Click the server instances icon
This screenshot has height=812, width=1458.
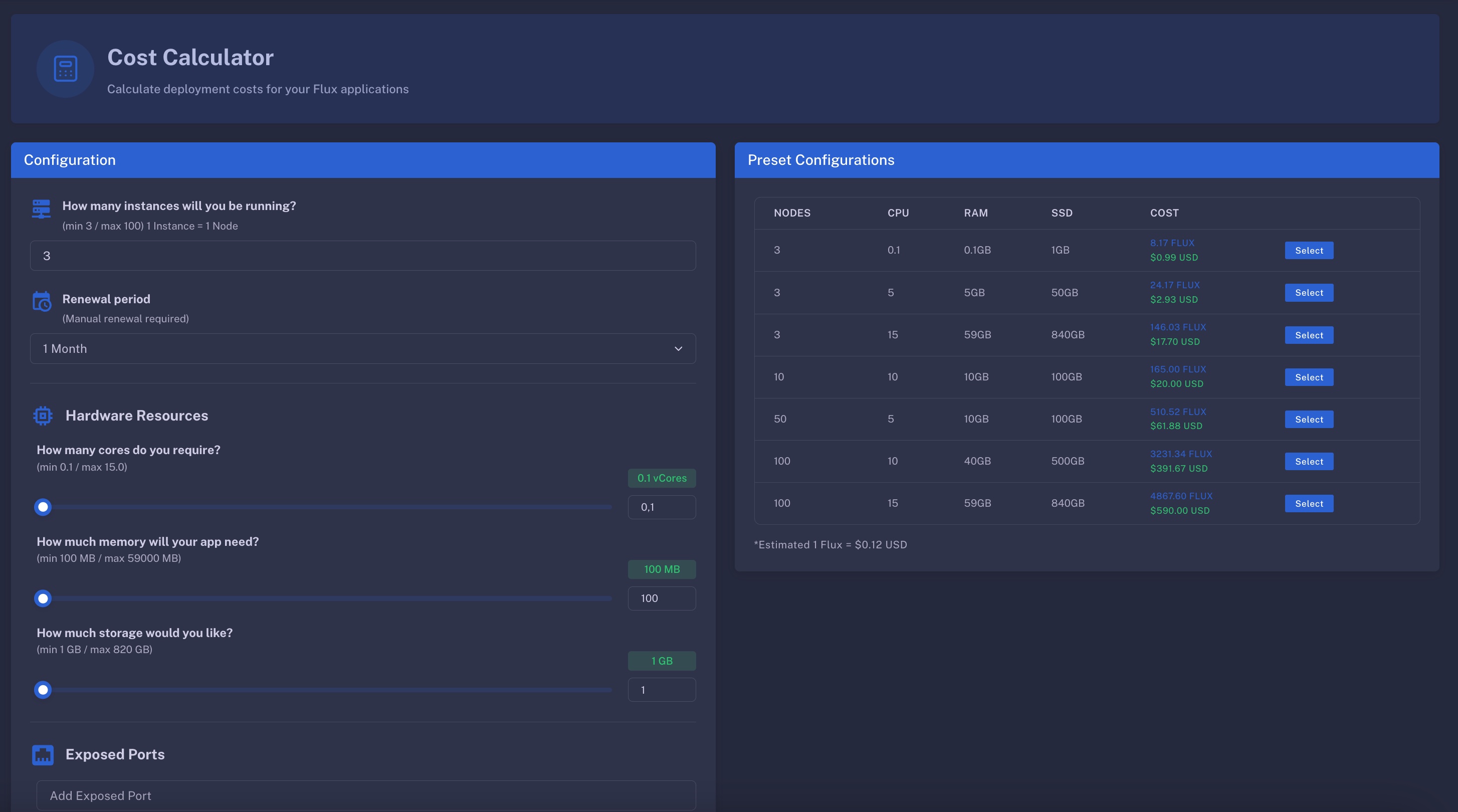[41, 209]
